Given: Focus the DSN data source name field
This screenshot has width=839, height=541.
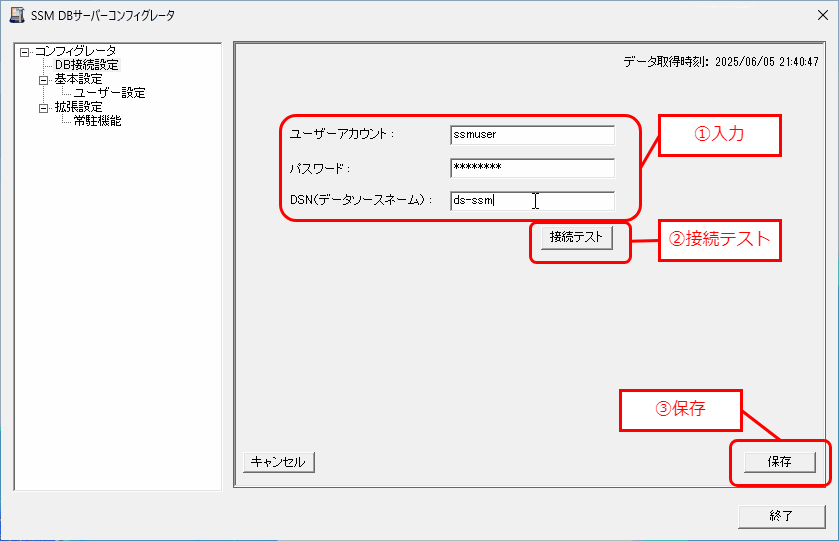Looking at the screenshot, I should 532,201.
